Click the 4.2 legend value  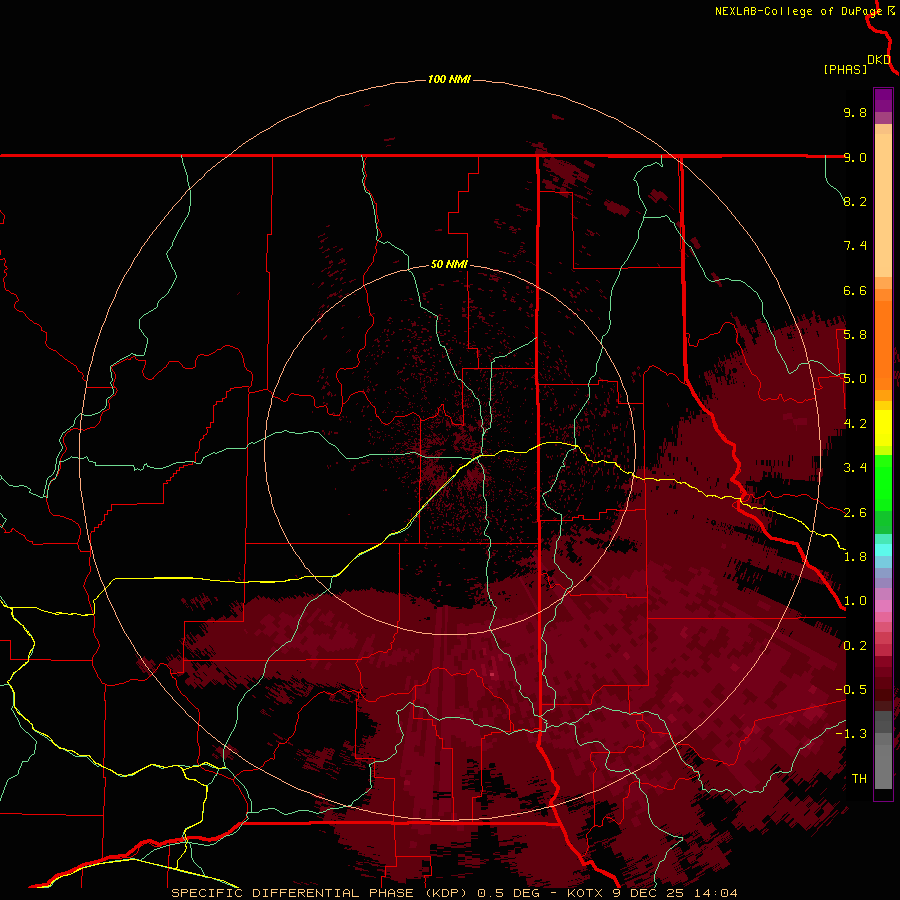point(855,424)
